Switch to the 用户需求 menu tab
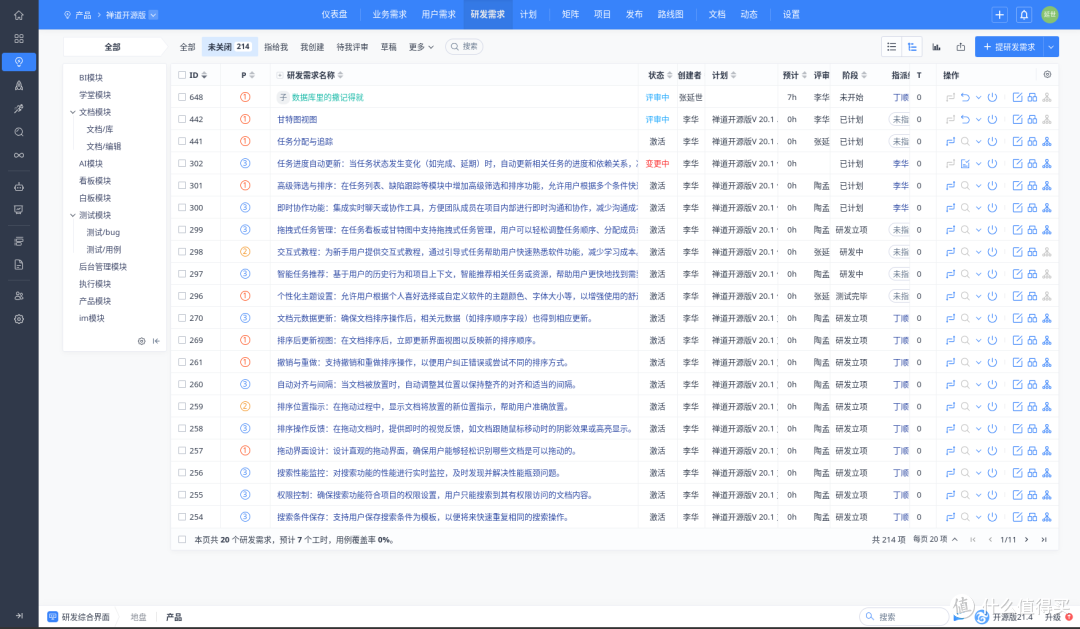 (x=439, y=14)
